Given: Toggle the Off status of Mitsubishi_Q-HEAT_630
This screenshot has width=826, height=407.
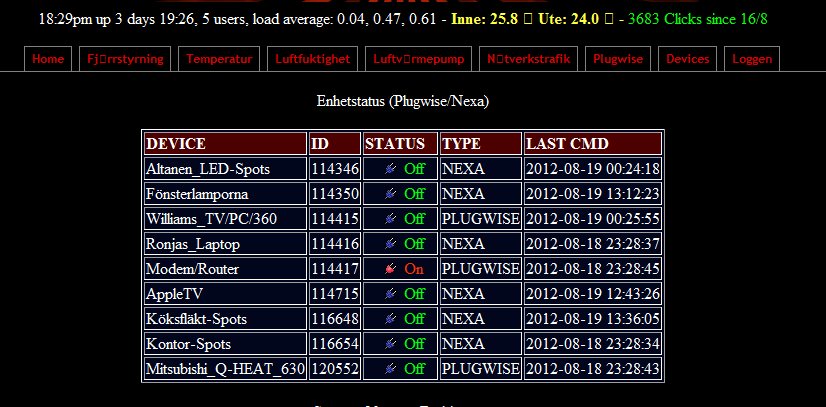Looking at the screenshot, I should pyautogui.click(x=414, y=369).
